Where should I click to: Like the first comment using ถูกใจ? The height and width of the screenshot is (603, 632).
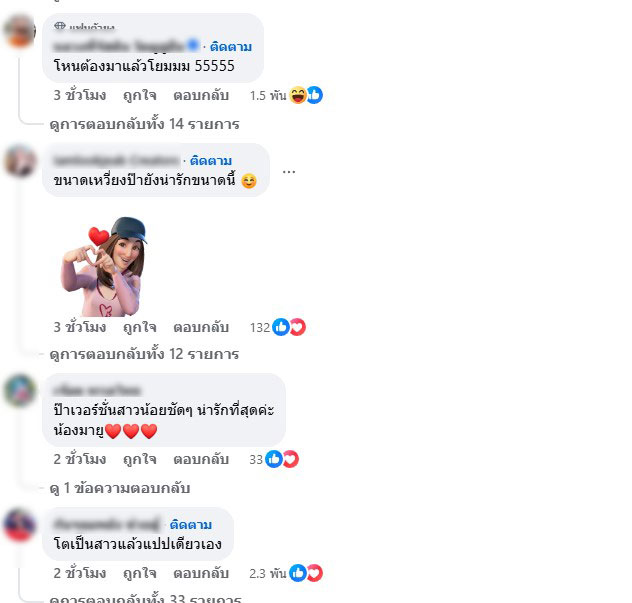point(139,96)
